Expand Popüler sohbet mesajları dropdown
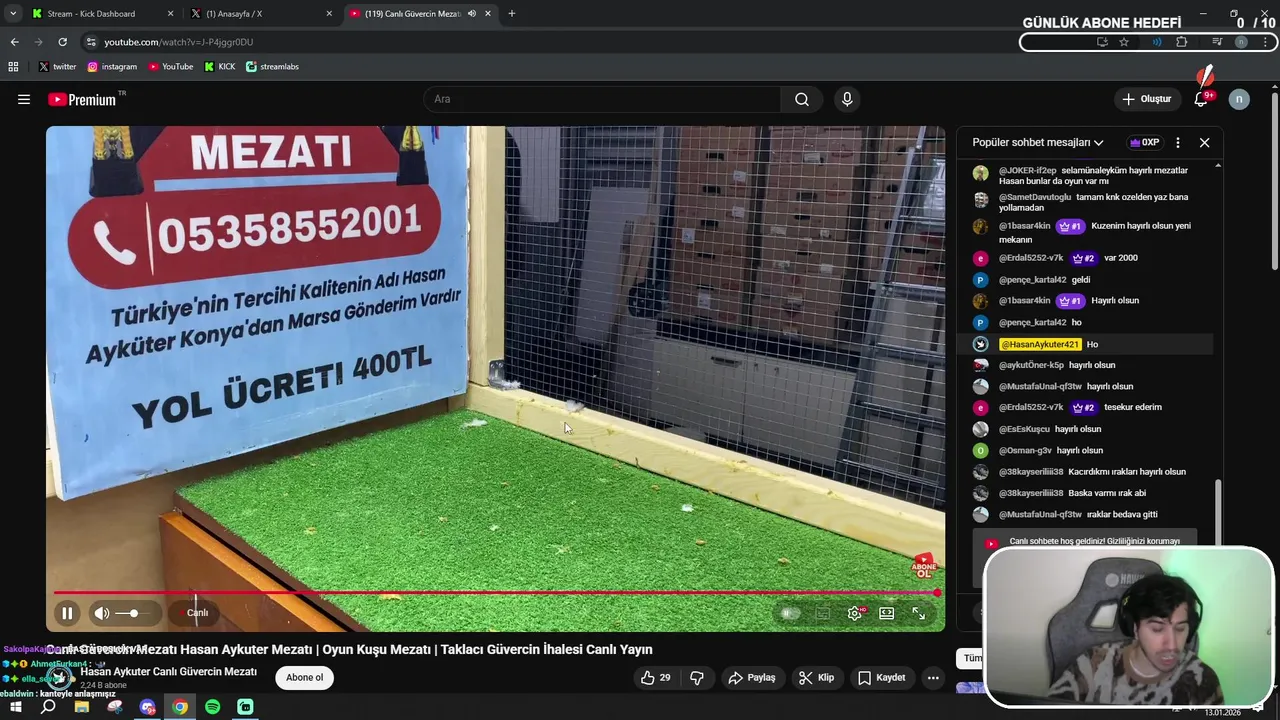1280x720 pixels. [1038, 143]
